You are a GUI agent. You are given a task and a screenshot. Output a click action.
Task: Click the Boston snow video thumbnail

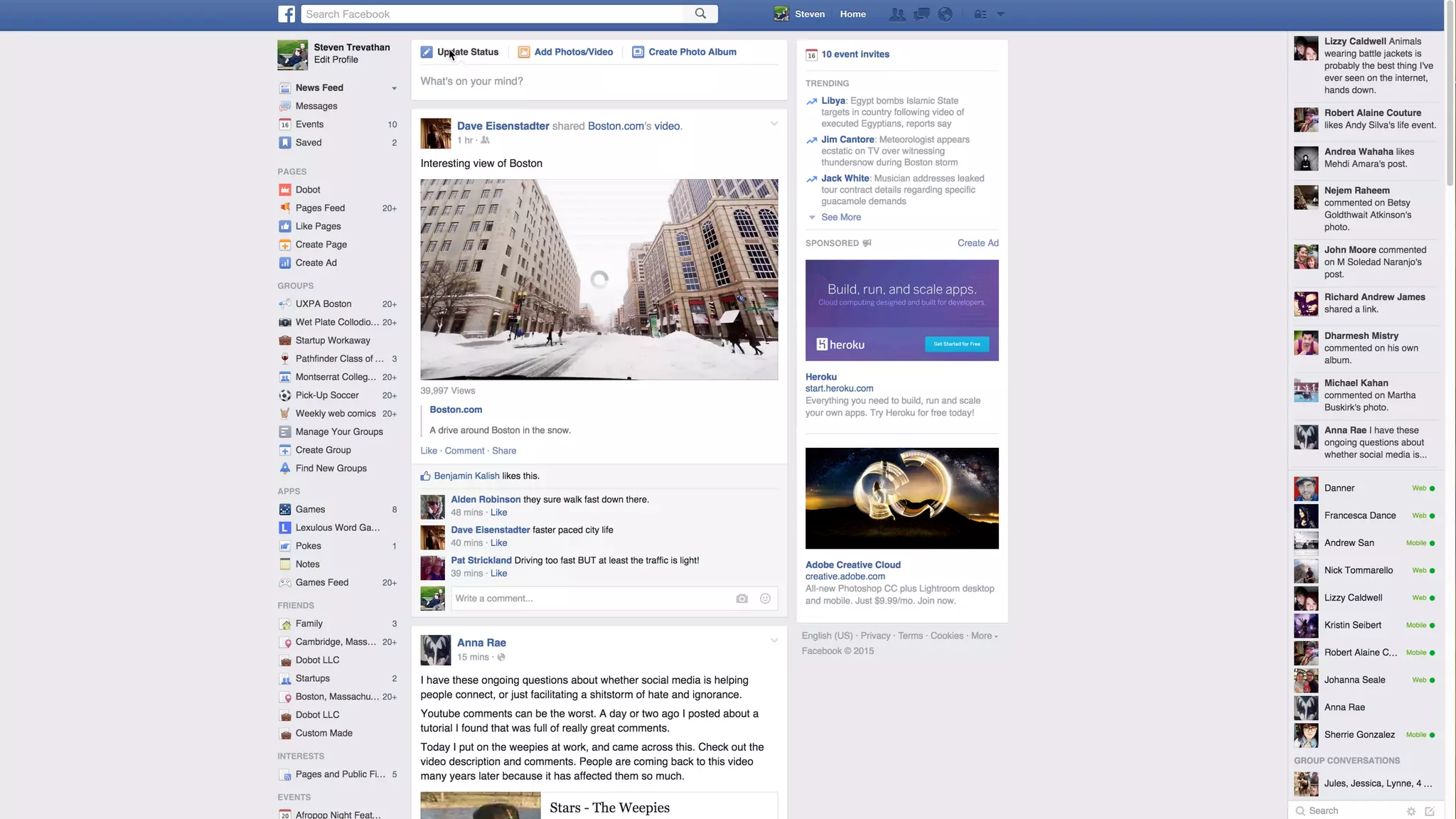tap(599, 279)
